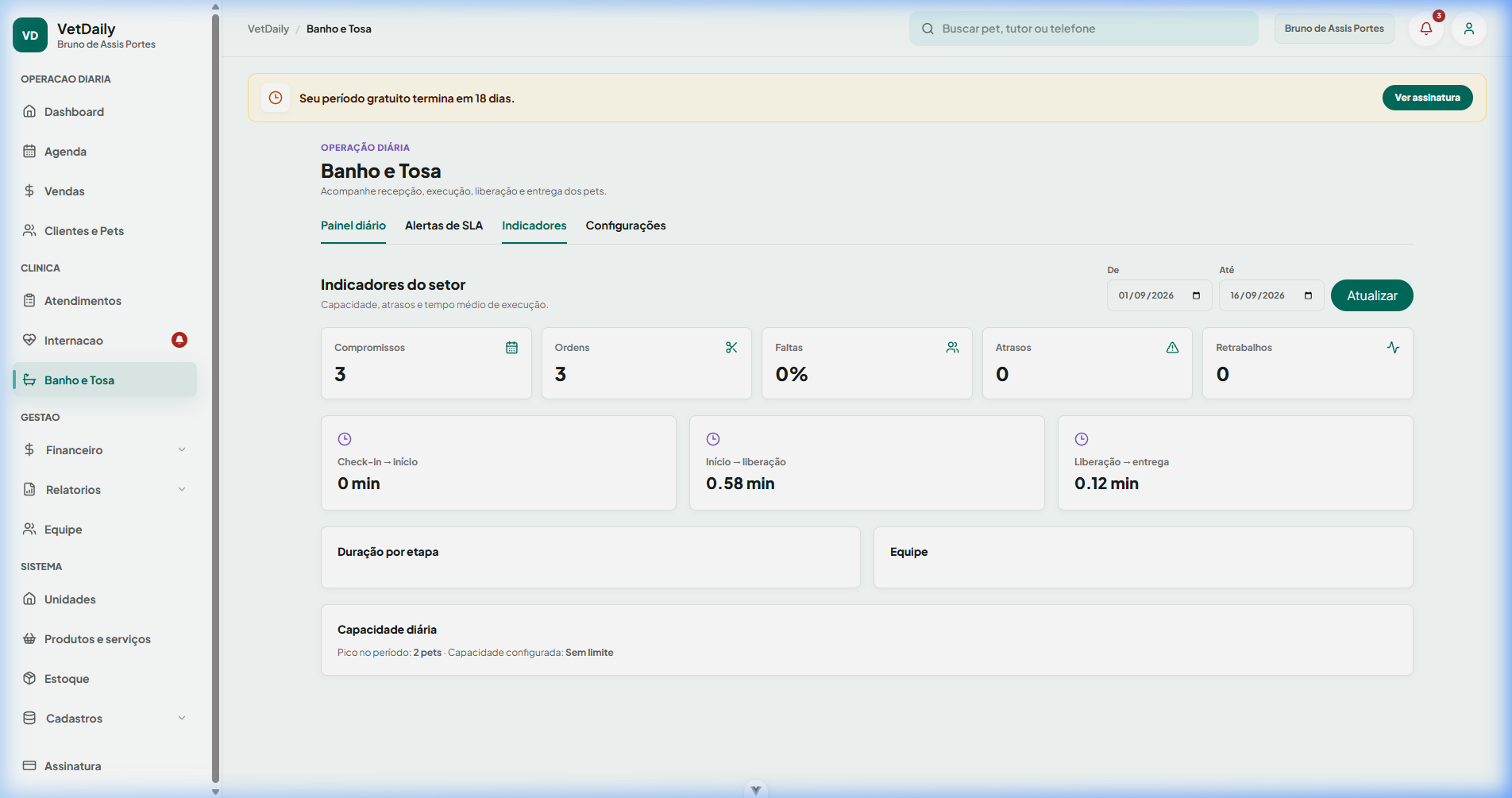Screen dimensions: 1512x798
Task: Click the Ver assinatura button
Action: [x=1428, y=98]
